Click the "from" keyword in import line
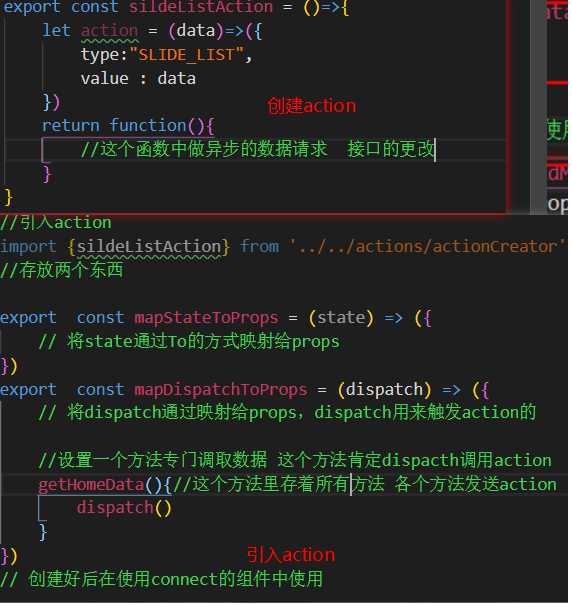This screenshot has height=605, width=572. [259, 246]
